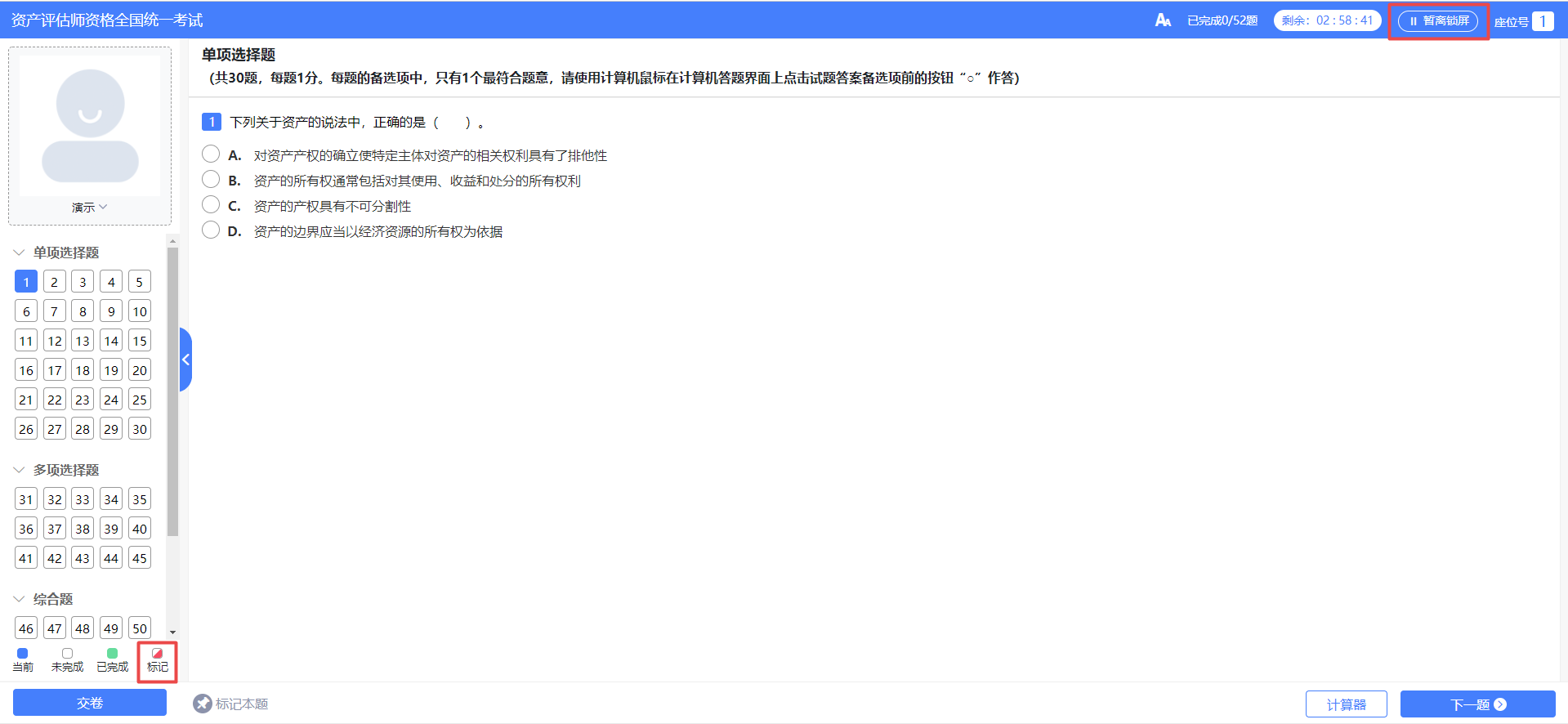Click the font size Aa icon

(1163, 20)
